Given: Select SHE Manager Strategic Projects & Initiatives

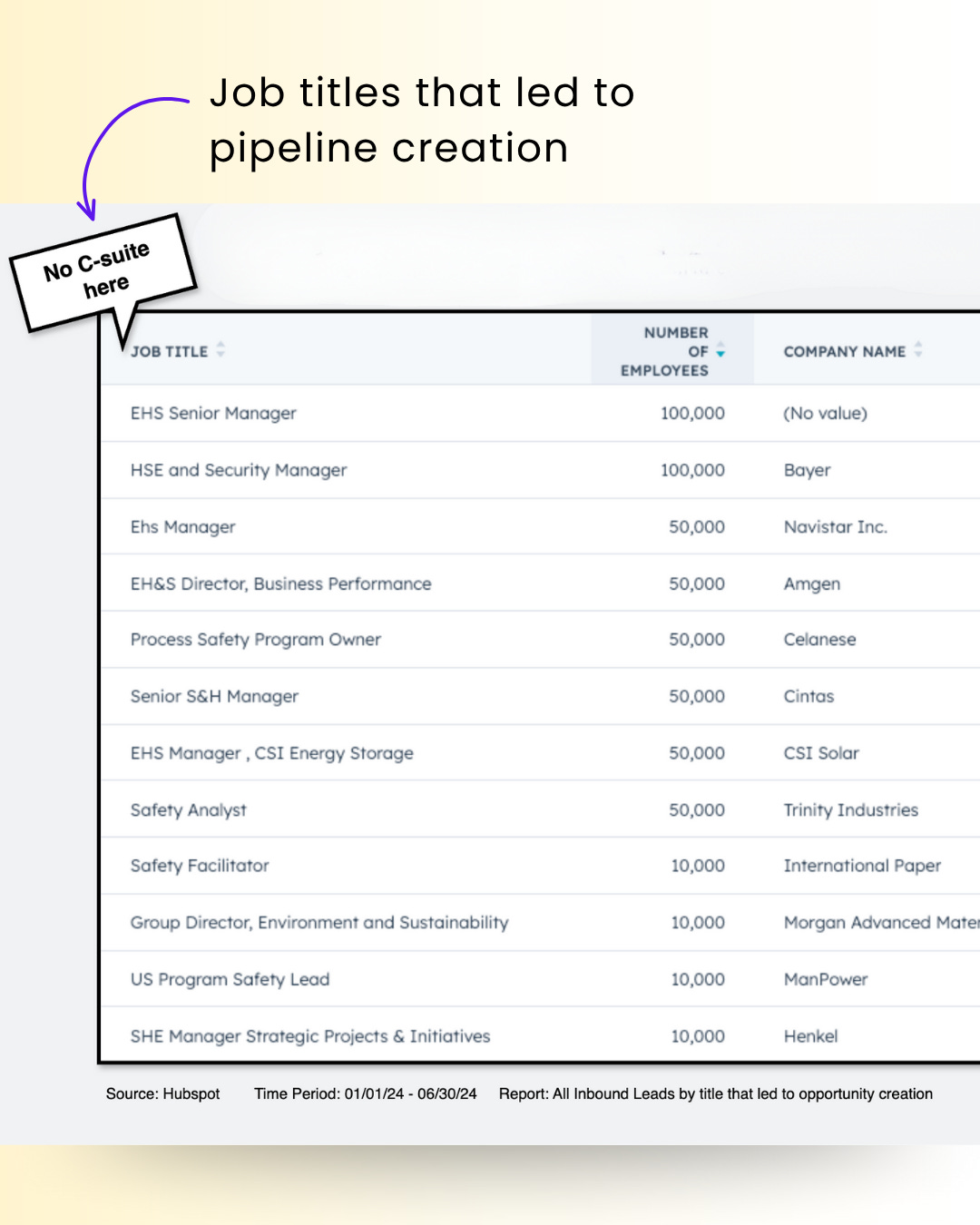Looking at the screenshot, I should pyautogui.click(x=310, y=1036).
